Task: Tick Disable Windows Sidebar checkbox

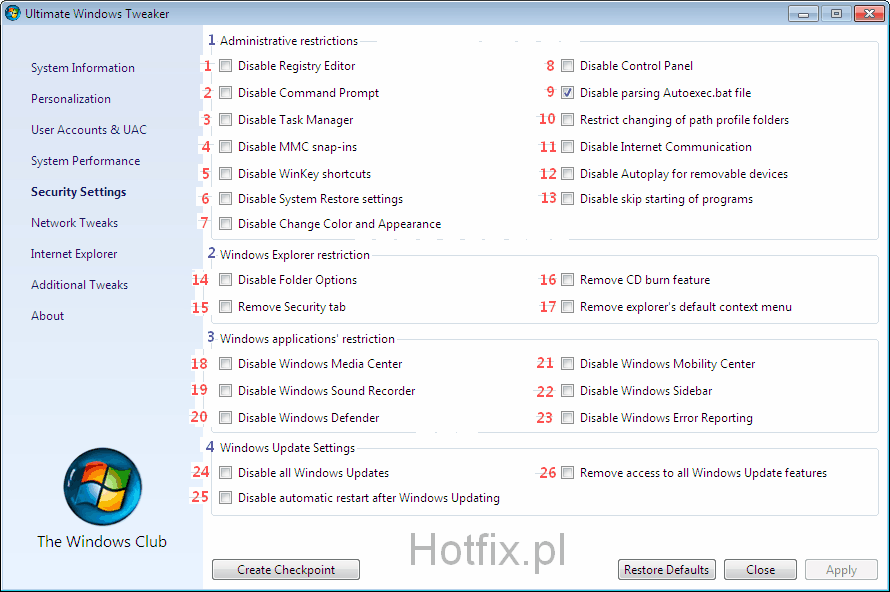Action: pos(568,391)
